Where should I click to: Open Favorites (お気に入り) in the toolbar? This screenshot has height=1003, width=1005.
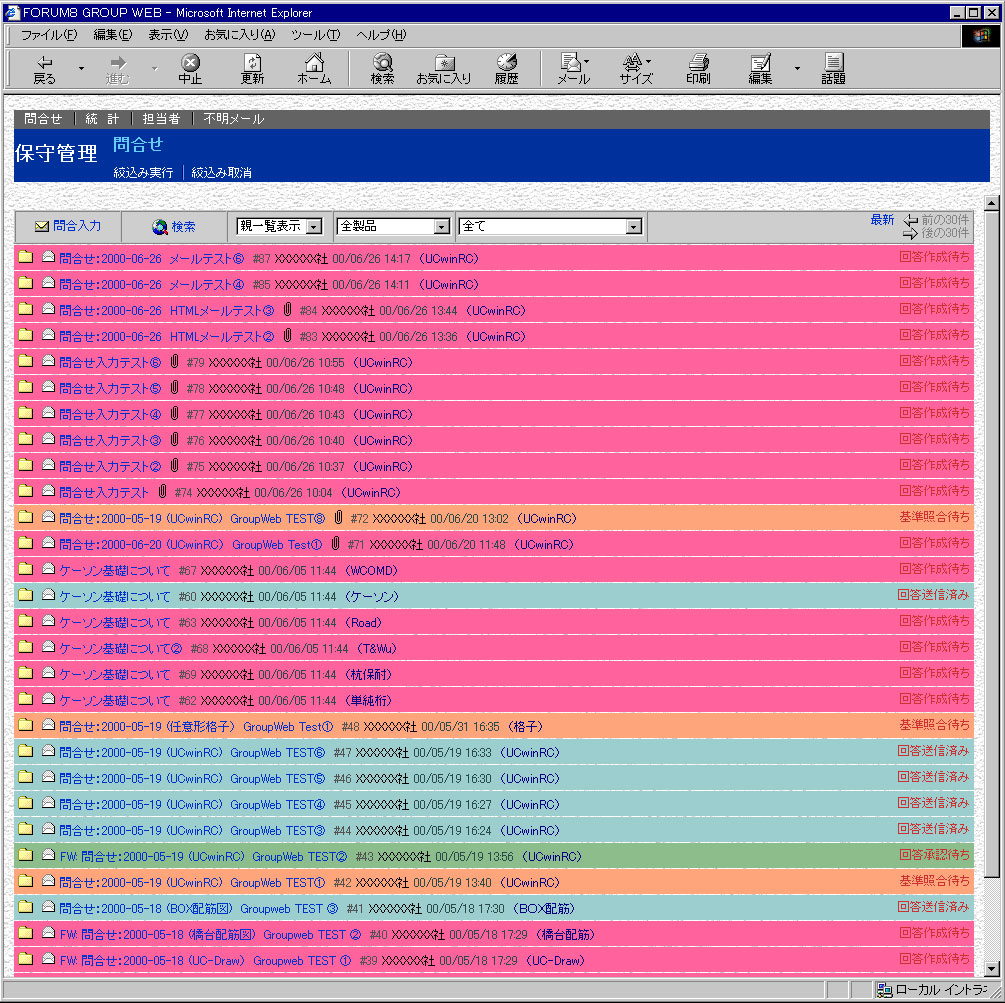tap(443, 68)
